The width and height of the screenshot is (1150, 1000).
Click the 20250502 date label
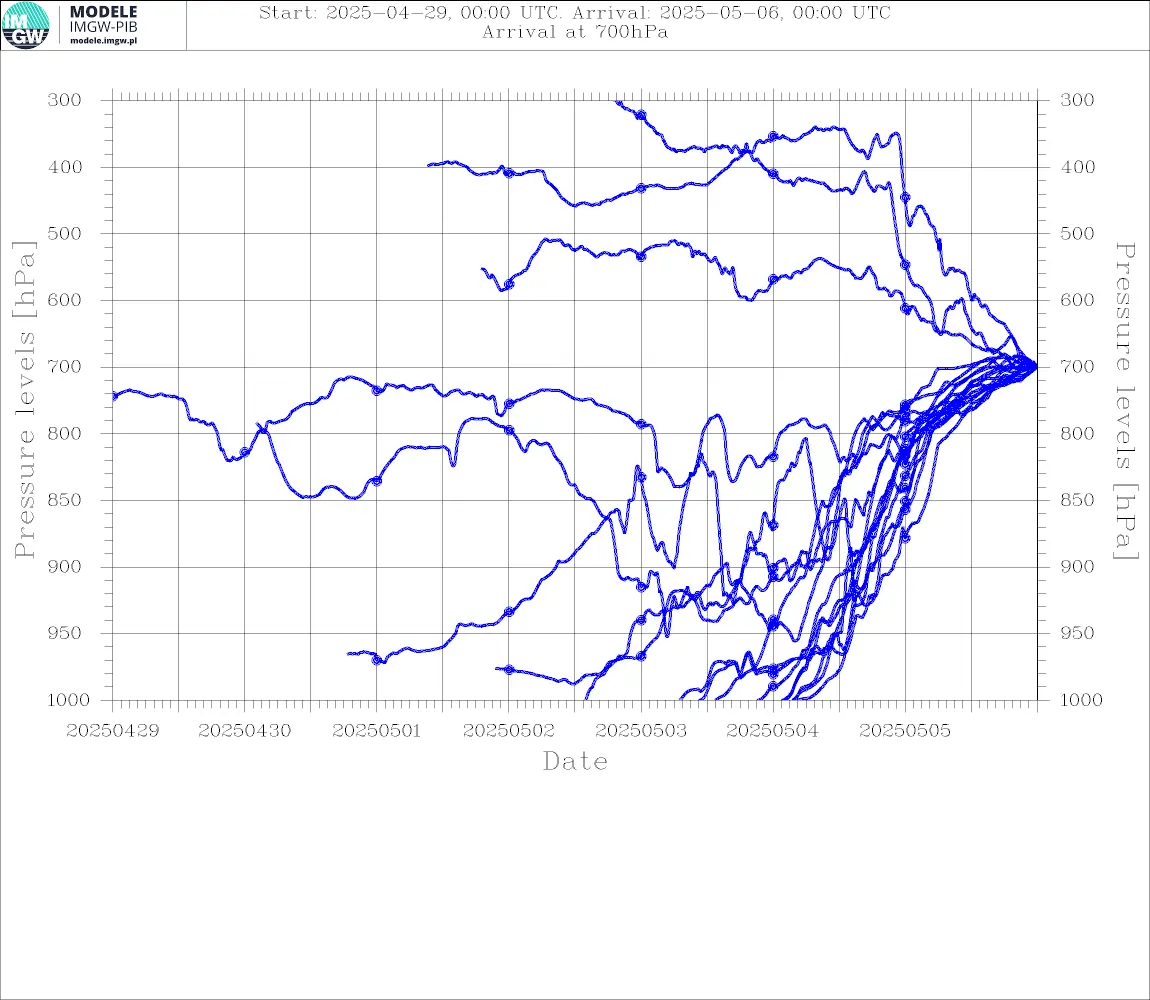(508, 731)
